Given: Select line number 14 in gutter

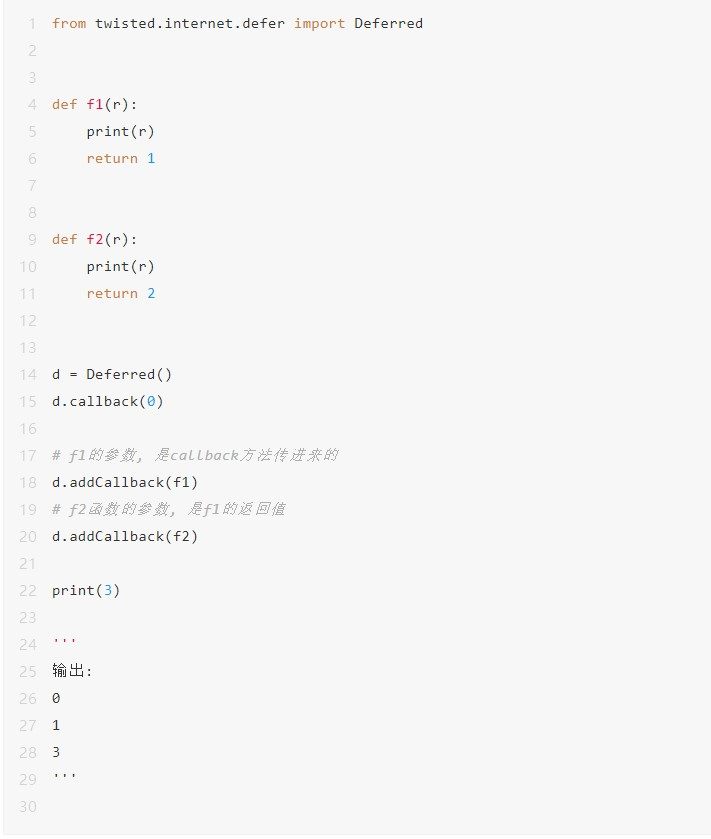Looking at the screenshot, I should tap(28, 375).
